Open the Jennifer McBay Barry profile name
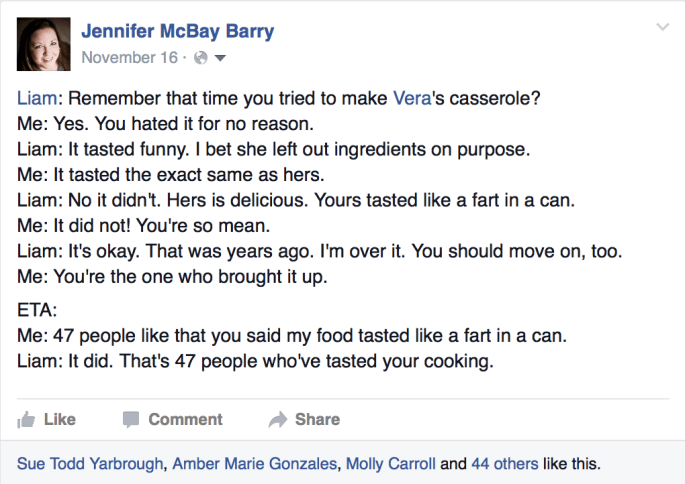 point(177,32)
